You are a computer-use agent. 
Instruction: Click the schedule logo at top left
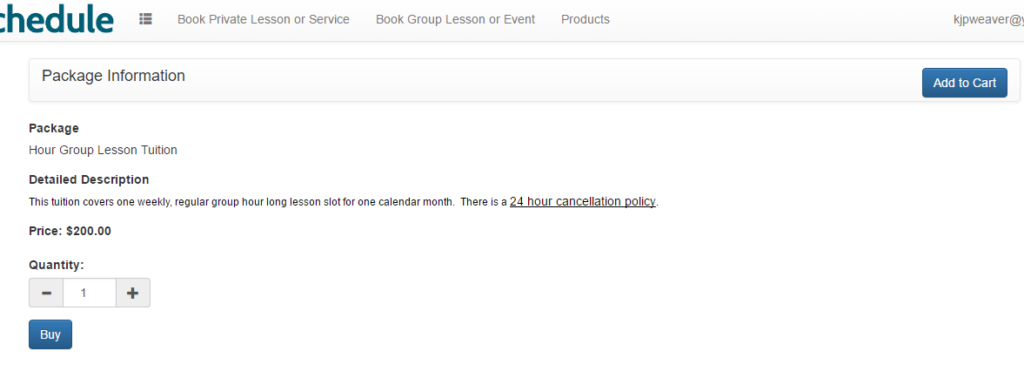pos(56,18)
